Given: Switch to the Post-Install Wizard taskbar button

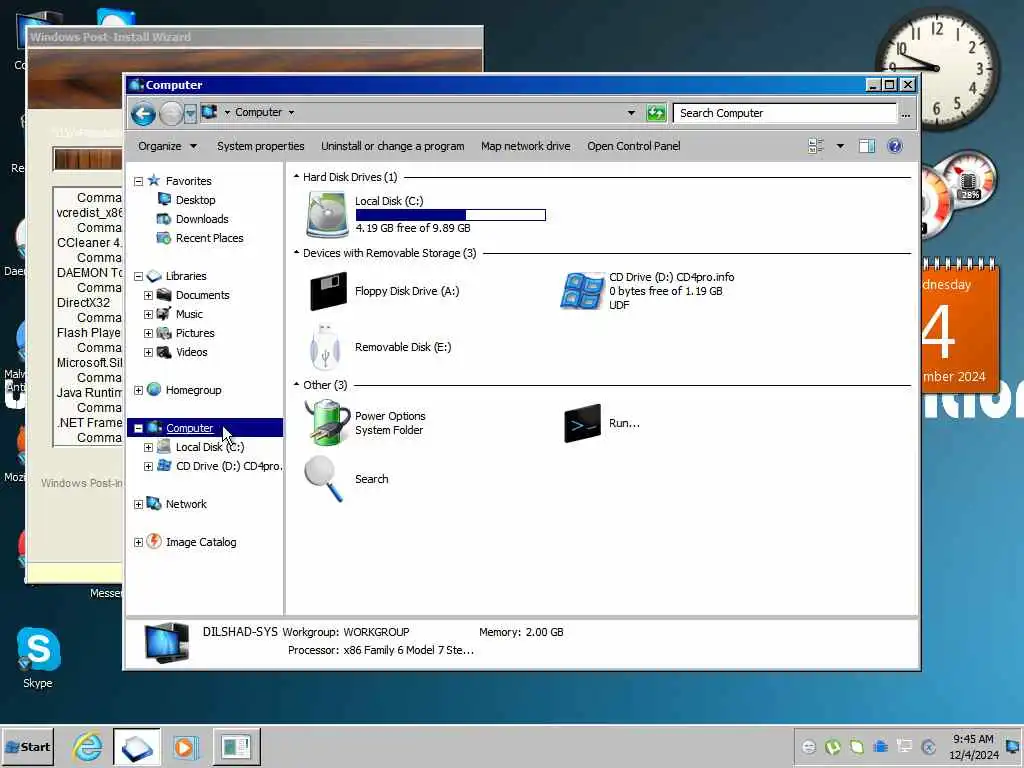Looking at the screenshot, I should click(x=236, y=747).
